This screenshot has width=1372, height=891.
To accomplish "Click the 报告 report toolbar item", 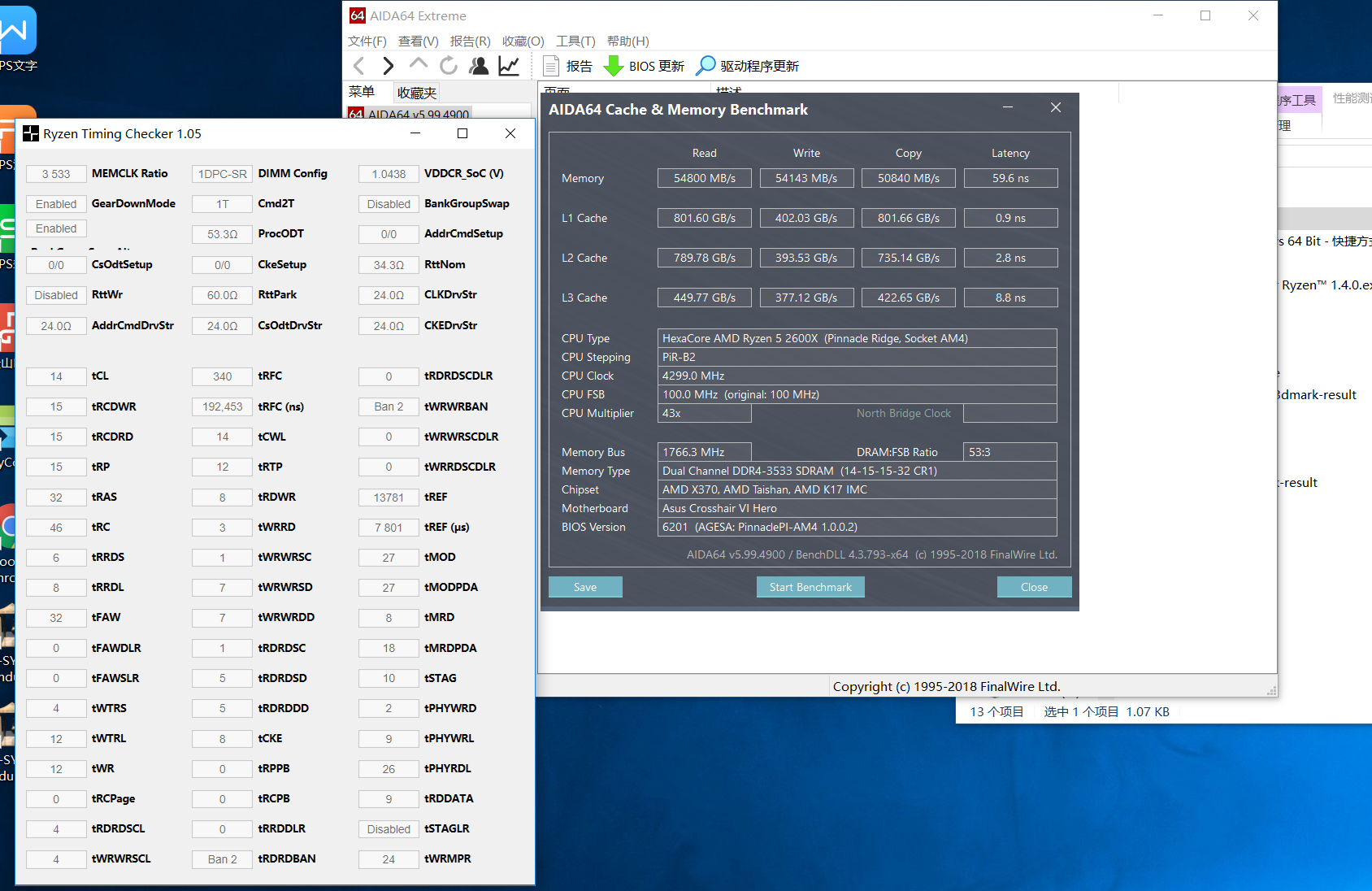I will 568,66.
